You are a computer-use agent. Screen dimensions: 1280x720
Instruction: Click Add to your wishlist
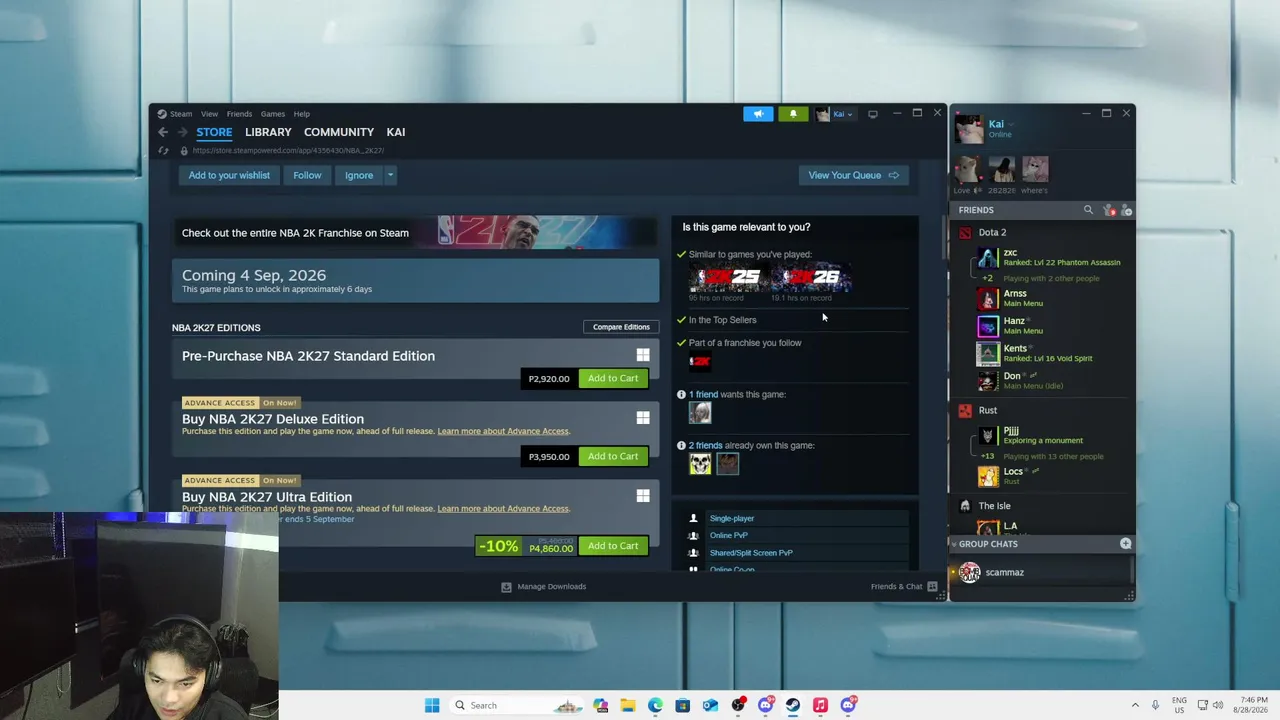pos(229,175)
